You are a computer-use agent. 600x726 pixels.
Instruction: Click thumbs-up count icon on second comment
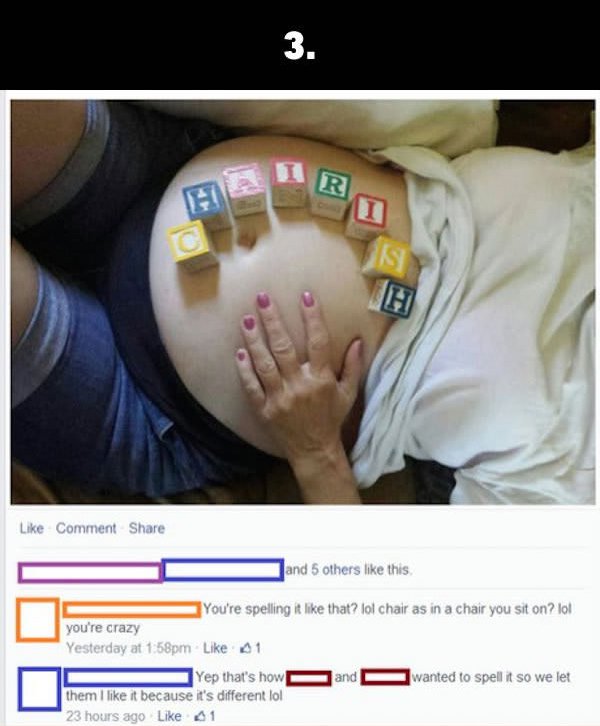pos(205,716)
